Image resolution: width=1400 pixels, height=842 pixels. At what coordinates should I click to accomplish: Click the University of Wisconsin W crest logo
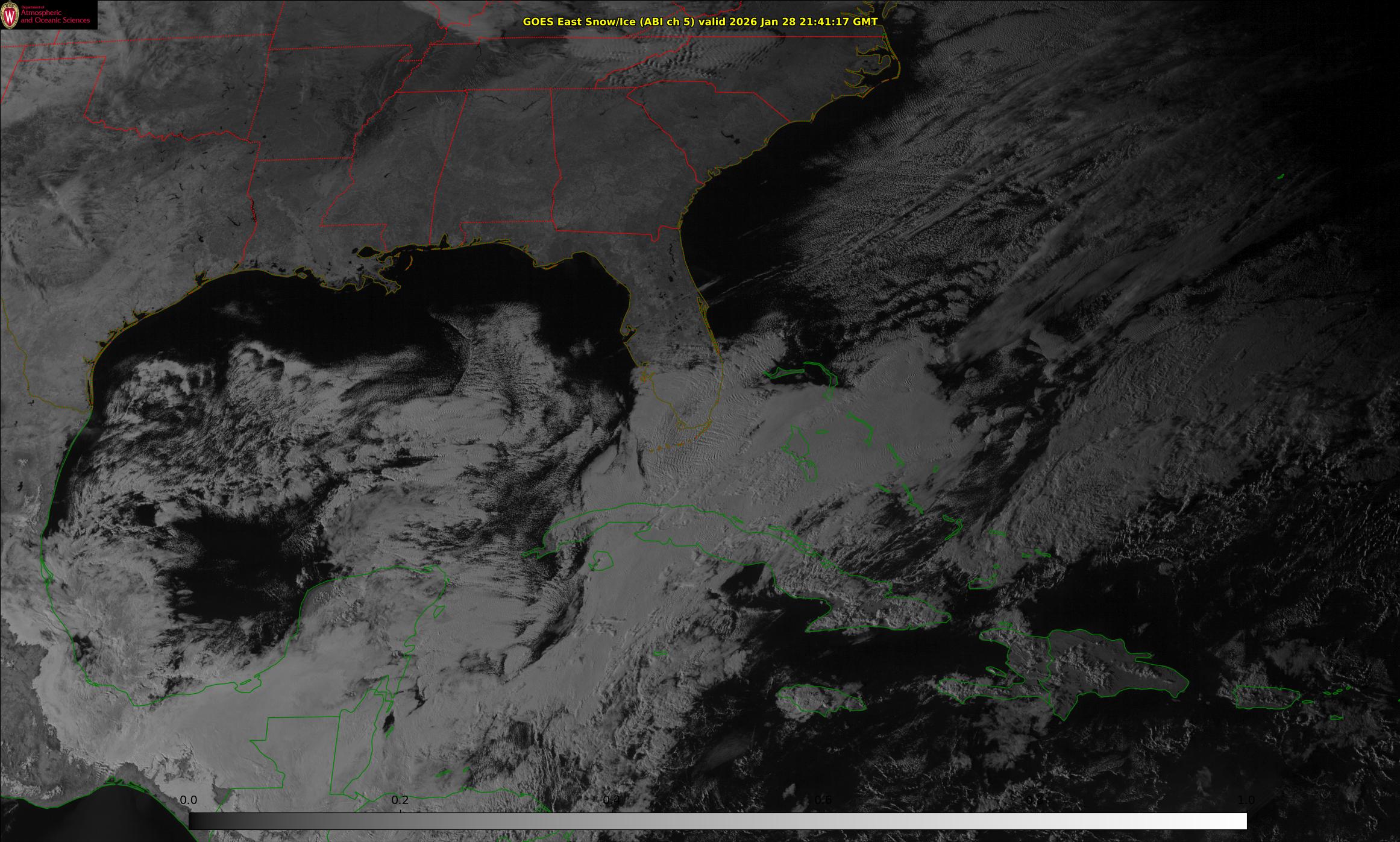pos(10,16)
